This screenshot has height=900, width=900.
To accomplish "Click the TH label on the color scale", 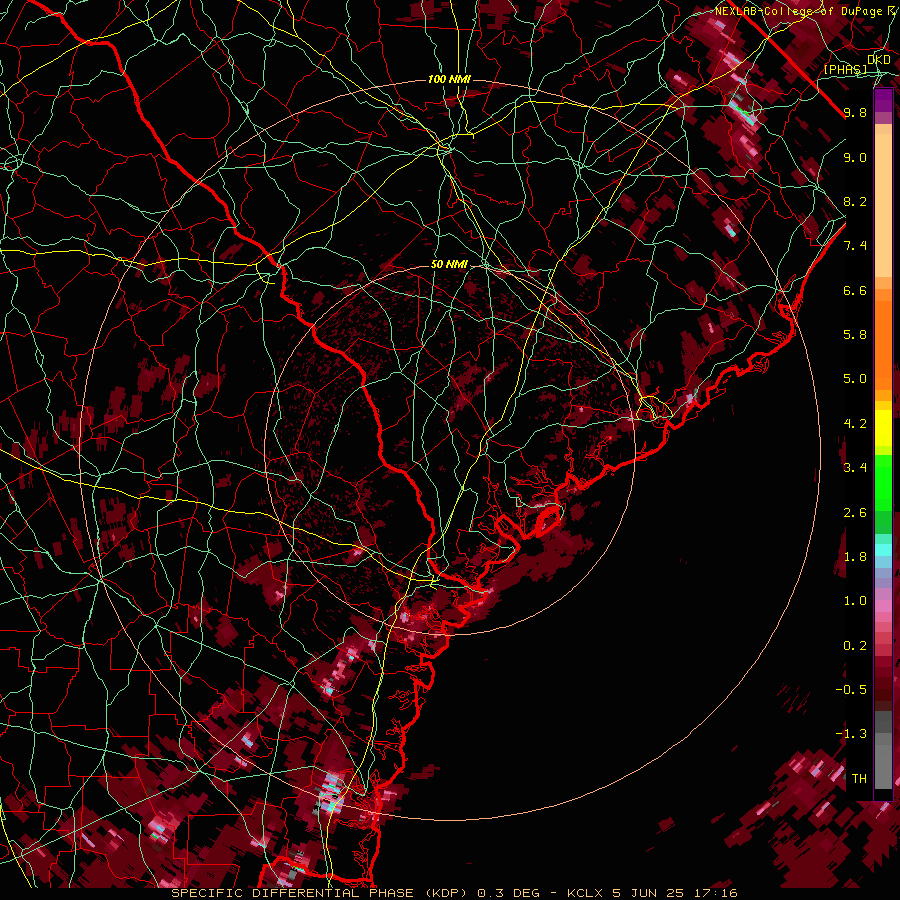I will pos(859,779).
